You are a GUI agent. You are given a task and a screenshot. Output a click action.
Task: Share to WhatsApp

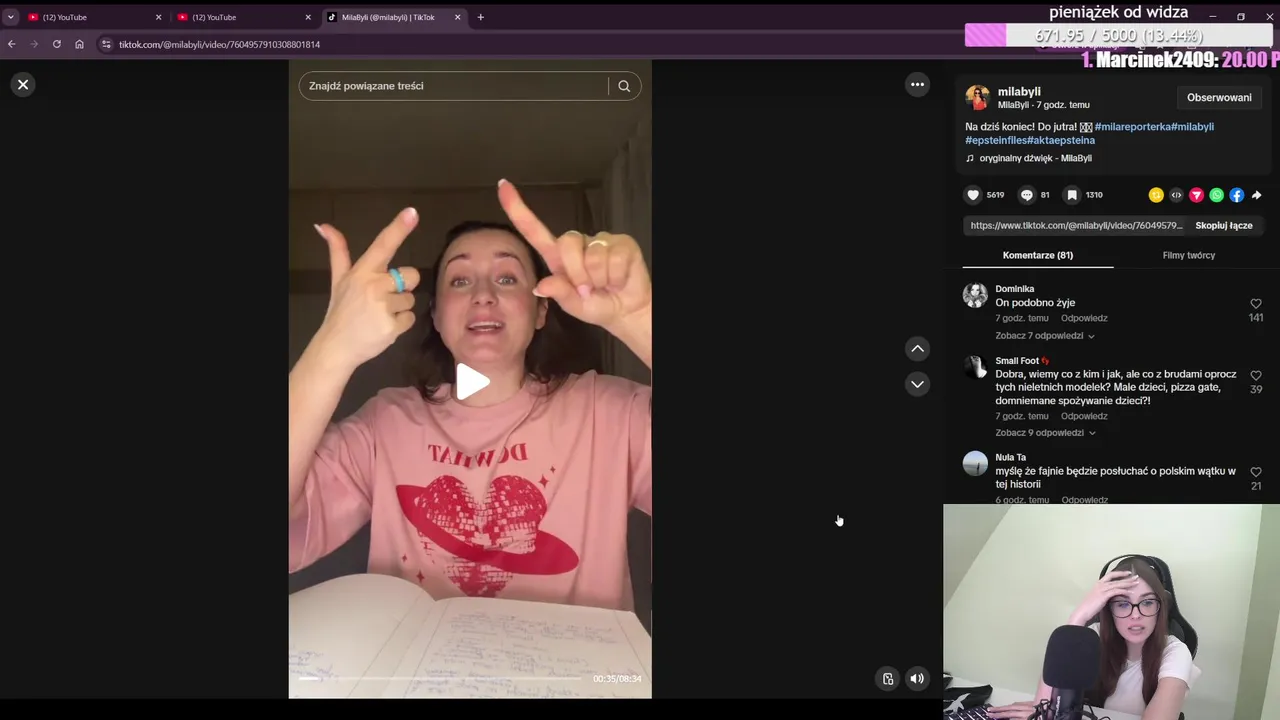(x=1216, y=195)
